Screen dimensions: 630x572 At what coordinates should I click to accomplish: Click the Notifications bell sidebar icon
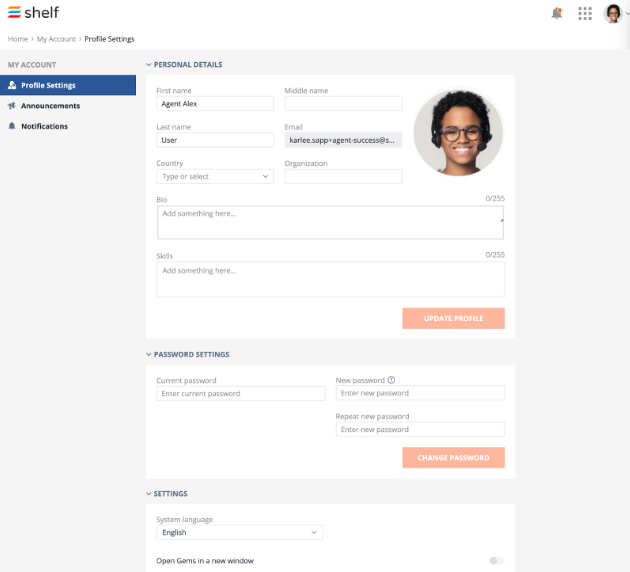pyautogui.click(x=12, y=126)
